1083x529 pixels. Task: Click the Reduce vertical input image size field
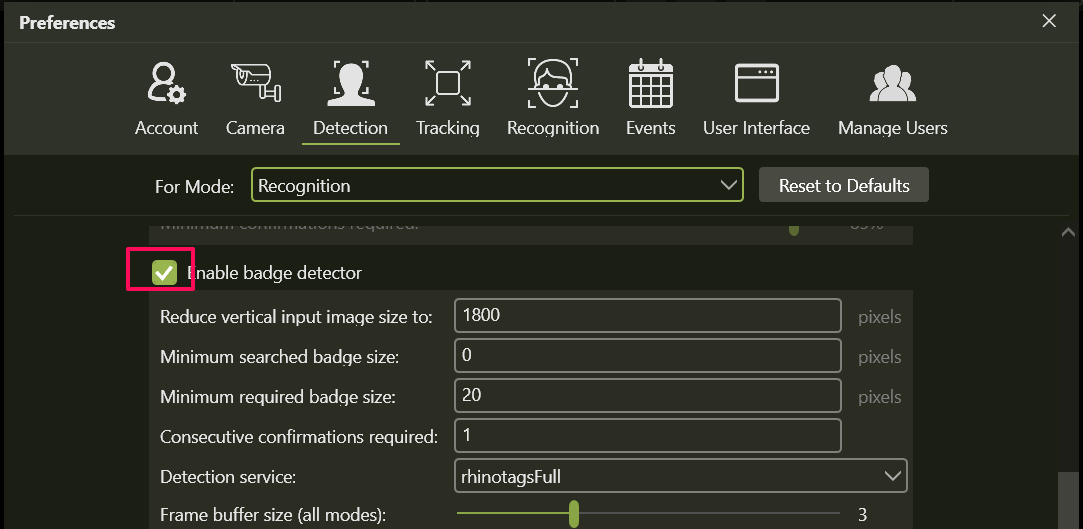647,316
